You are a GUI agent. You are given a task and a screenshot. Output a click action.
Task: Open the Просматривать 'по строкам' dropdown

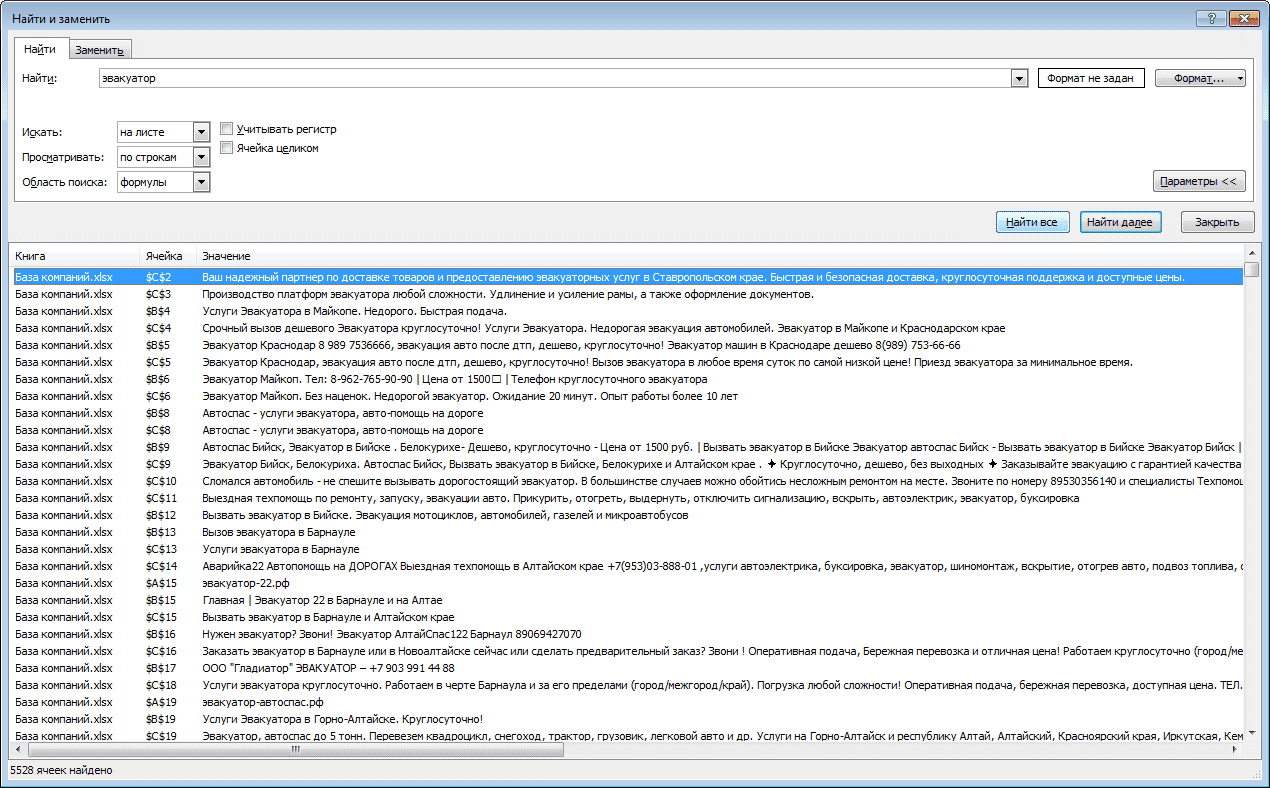[201, 157]
